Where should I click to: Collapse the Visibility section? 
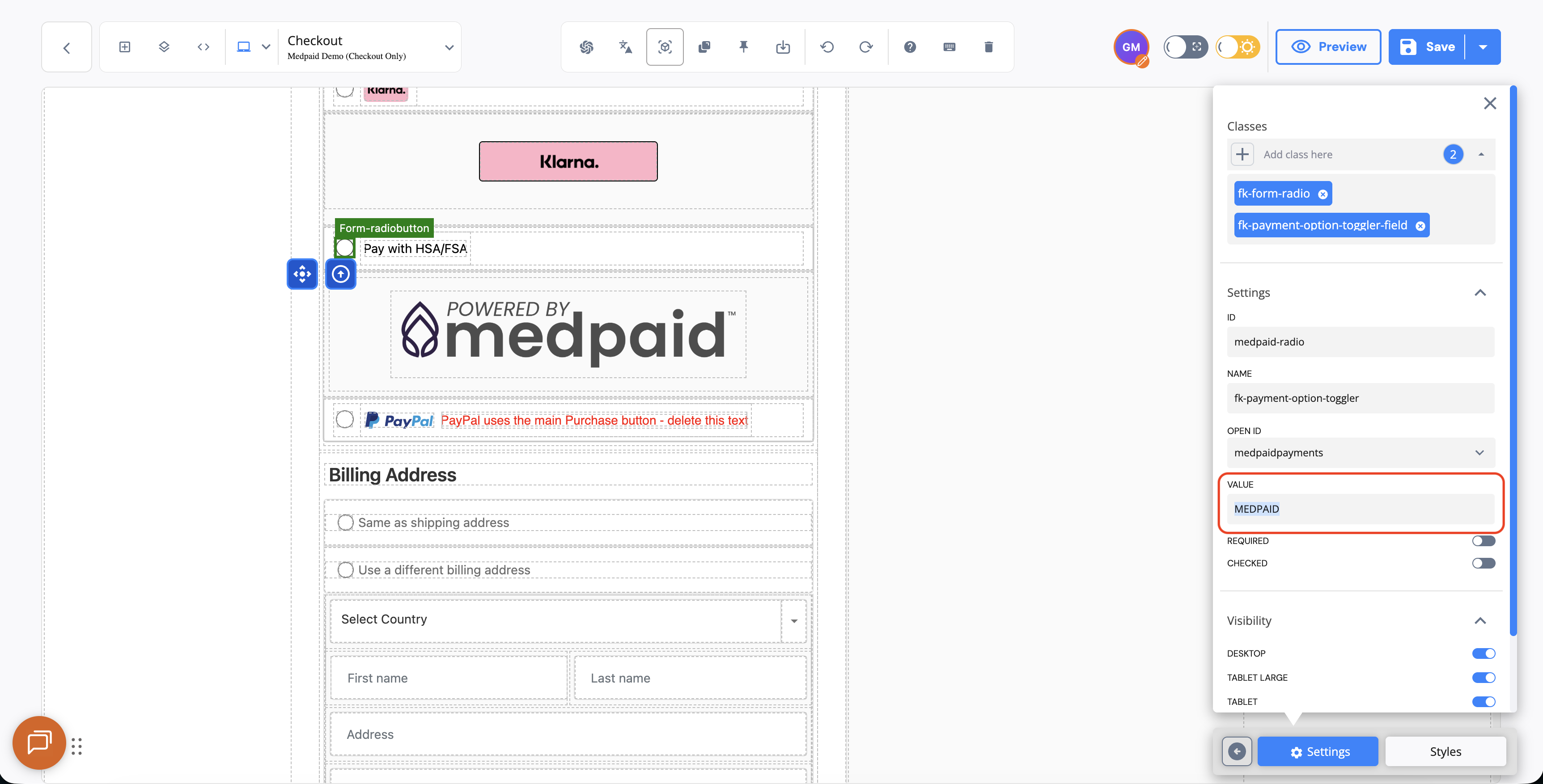[1480, 620]
